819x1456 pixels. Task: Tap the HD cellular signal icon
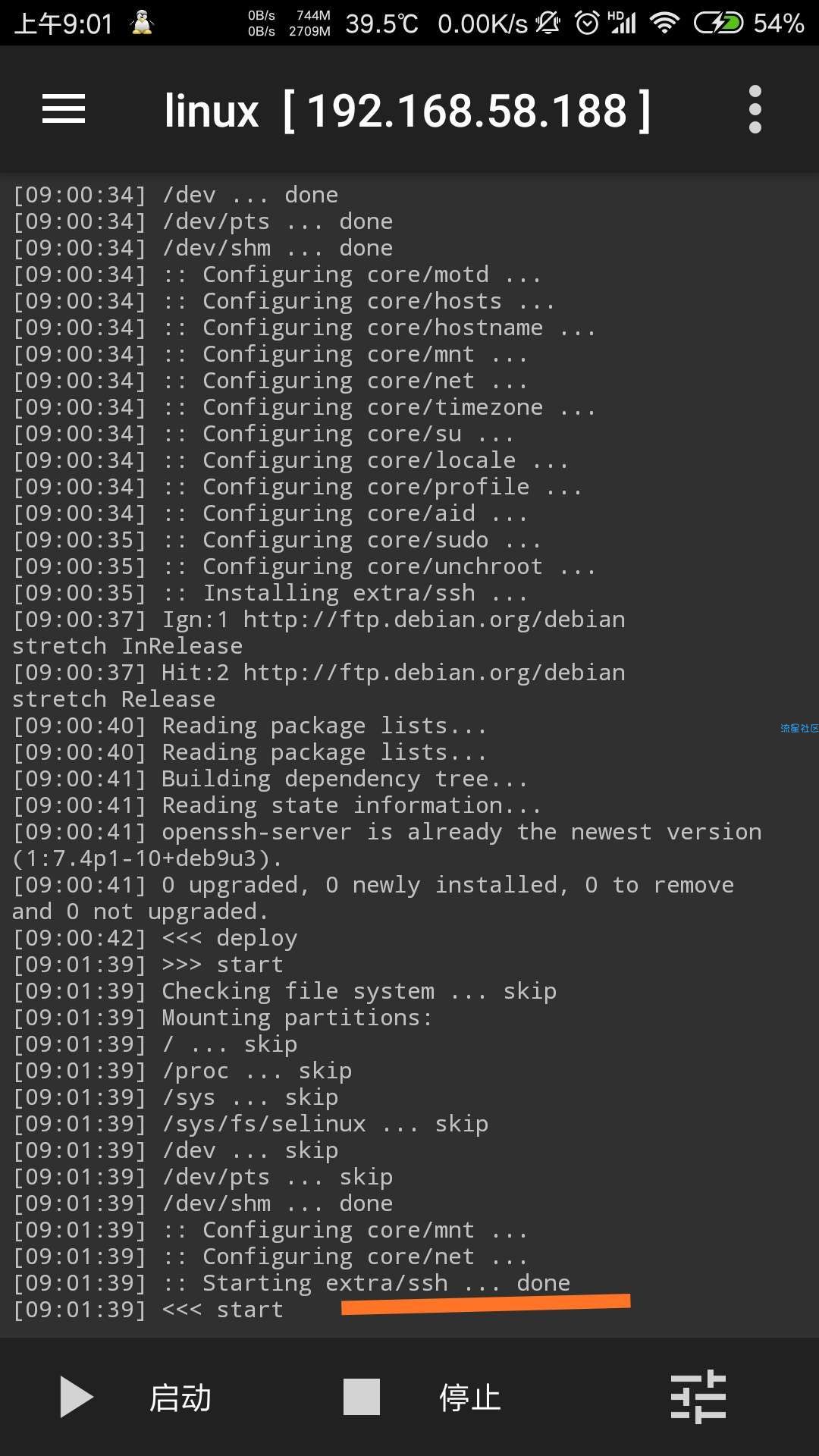click(623, 23)
